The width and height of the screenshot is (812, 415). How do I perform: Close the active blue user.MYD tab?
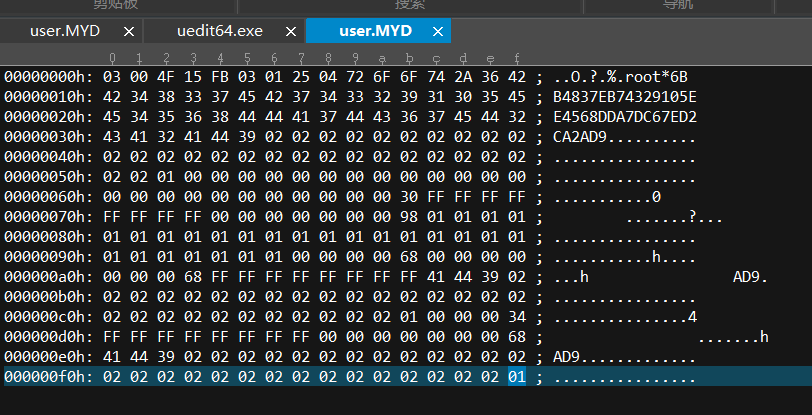coord(438,32)
